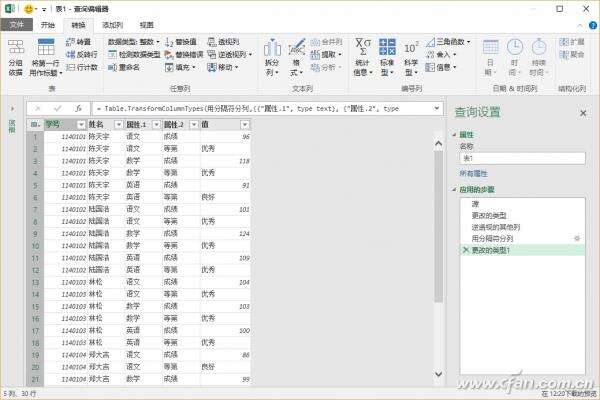Expand the formula bar with its chevron

coord(437,108)
